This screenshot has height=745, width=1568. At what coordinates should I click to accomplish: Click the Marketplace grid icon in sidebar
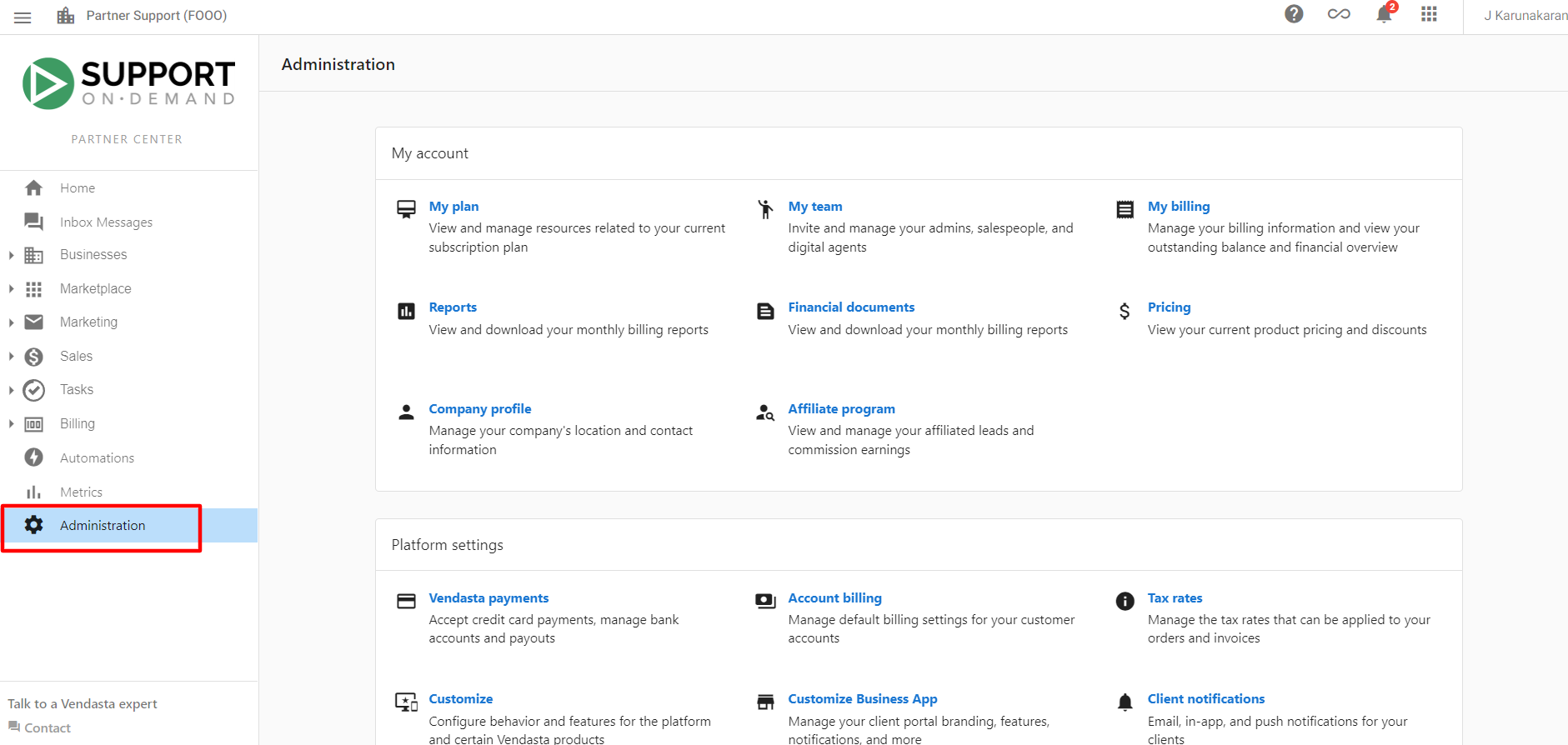33,289
